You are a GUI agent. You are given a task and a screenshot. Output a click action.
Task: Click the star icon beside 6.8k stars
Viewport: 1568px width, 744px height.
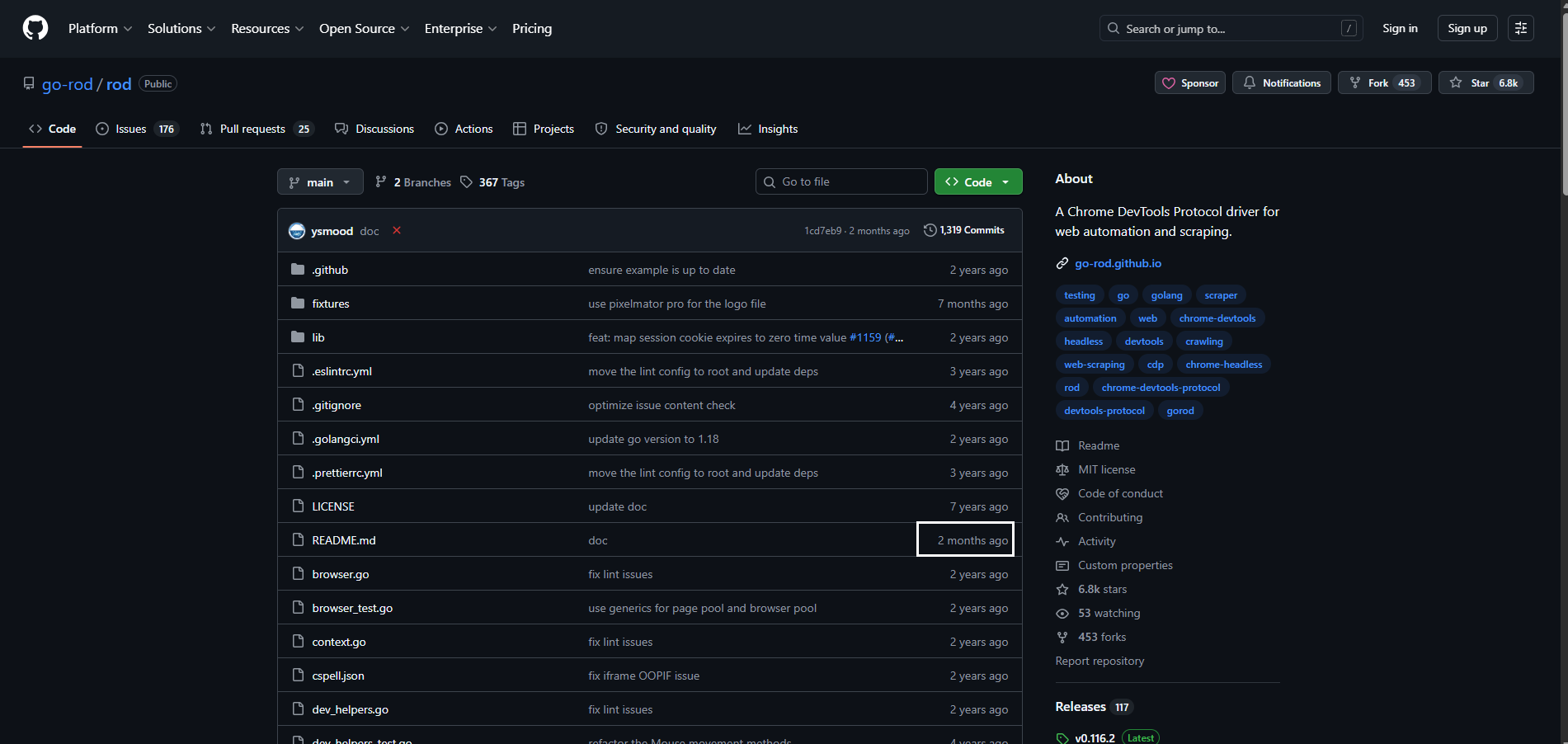click(x=1062, y=589)
